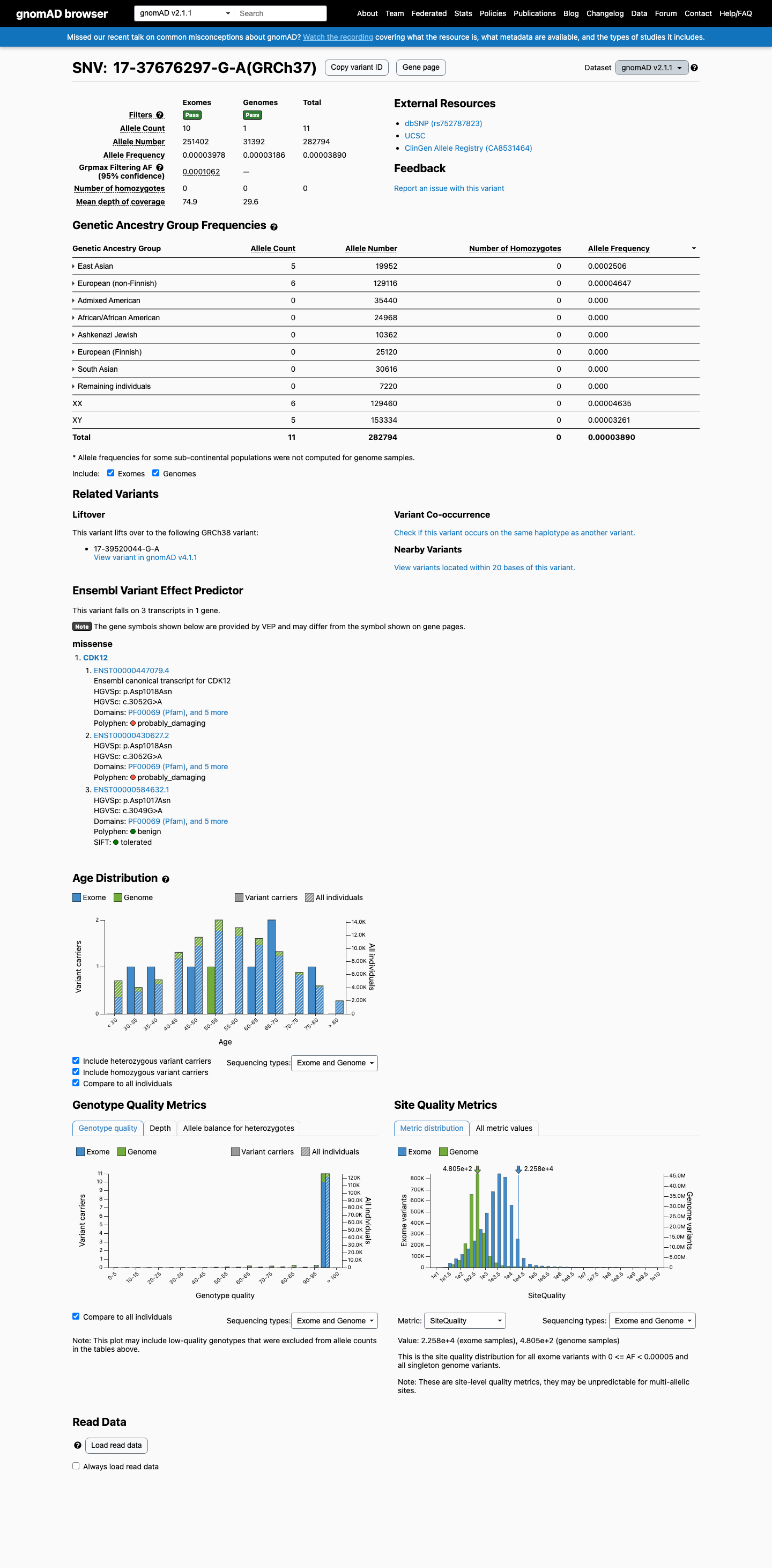Click the Copy variant ID button
Viewport: 772px width, 1568px height.
pos(357,68)
